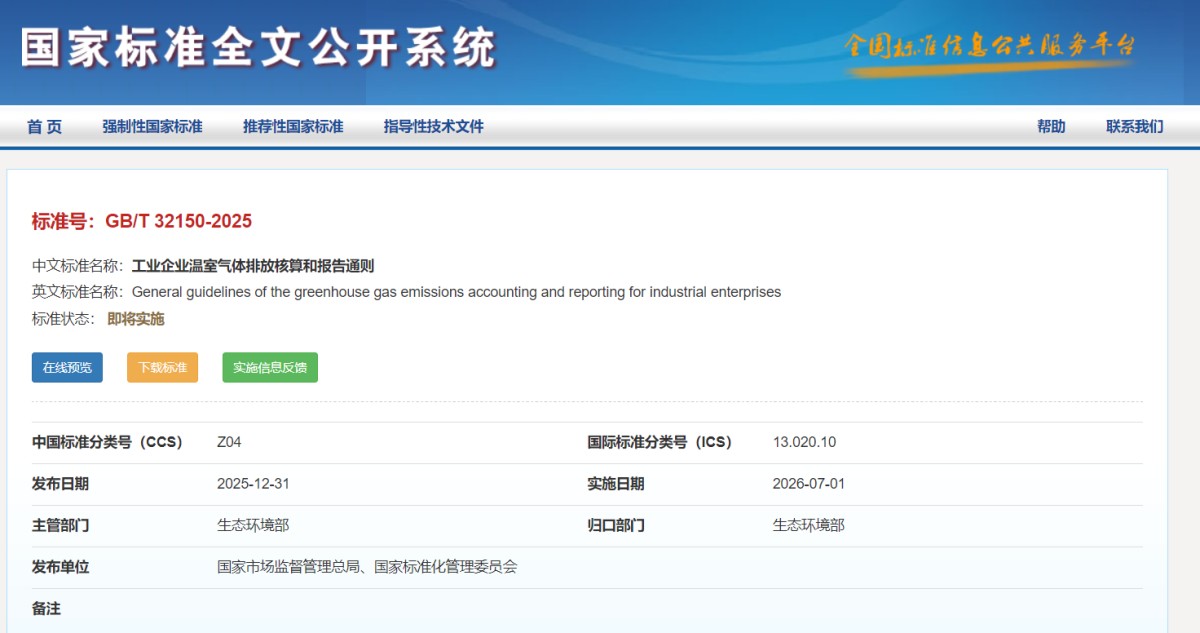Click the 全国标准信息公共服务平台 calligraphy logo
Viewport: 1200px width, 633px height.
[988, 48]
